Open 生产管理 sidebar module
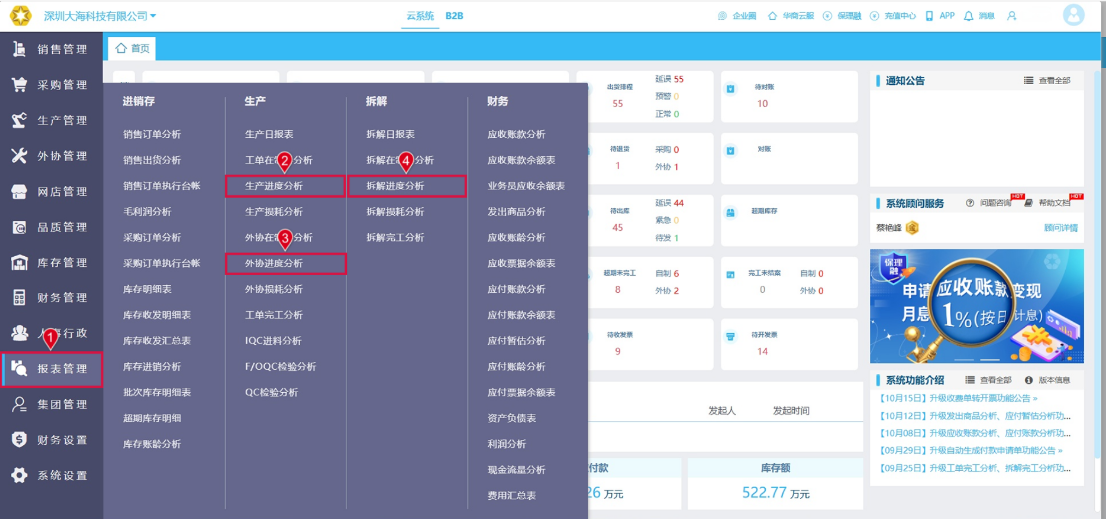 point(51,120)
